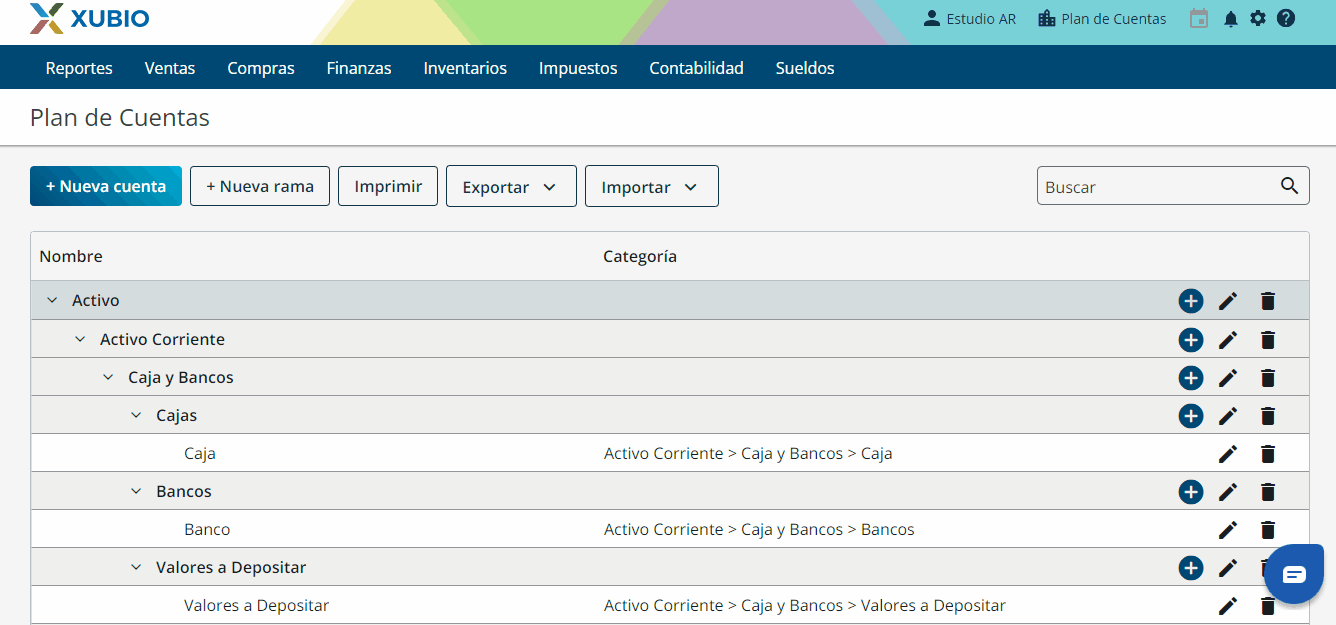
Task: Click the Xubio logo
Action: point(89,18)
